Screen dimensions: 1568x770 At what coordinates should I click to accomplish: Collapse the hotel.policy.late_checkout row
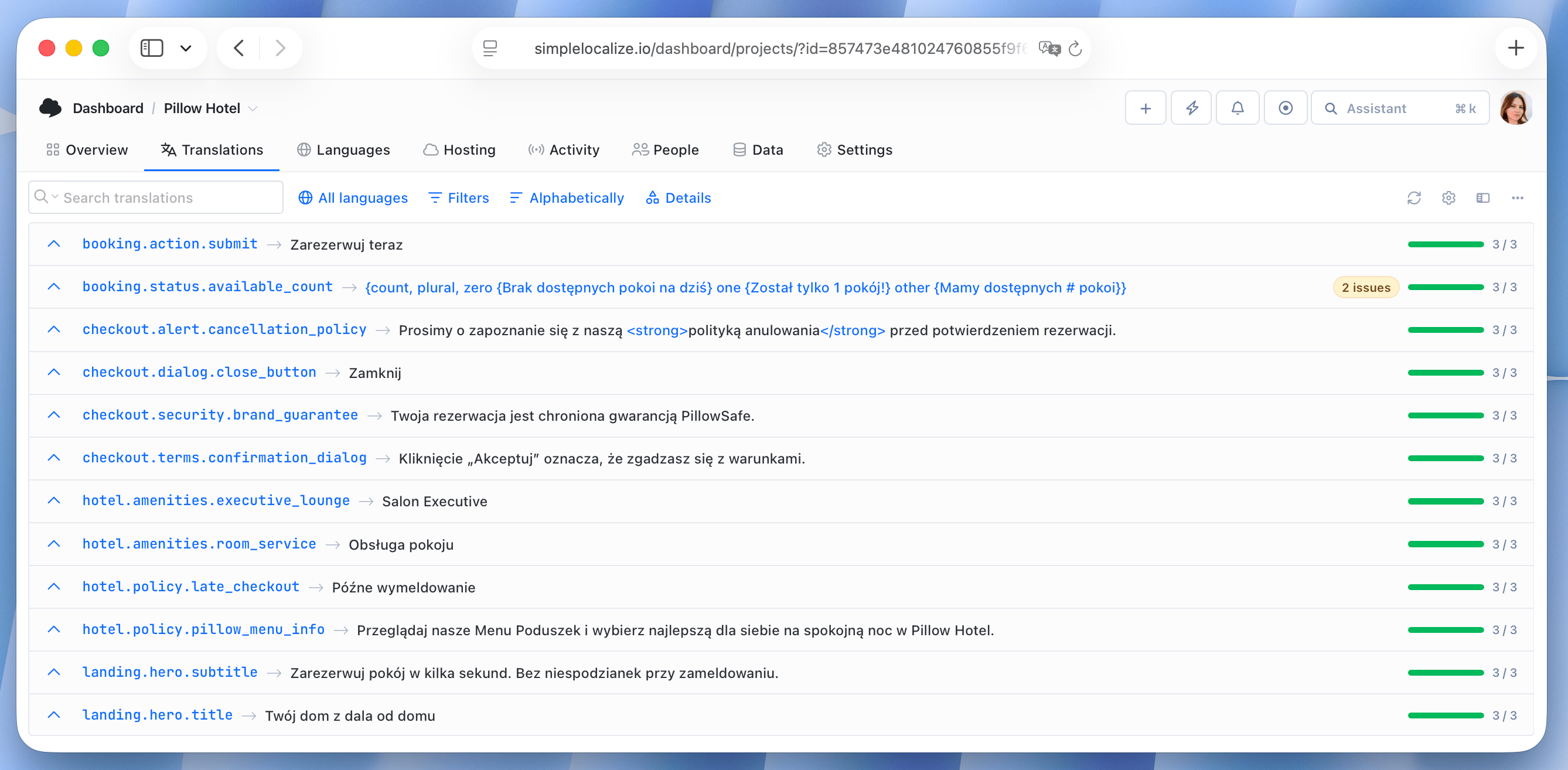click(54, 587)
